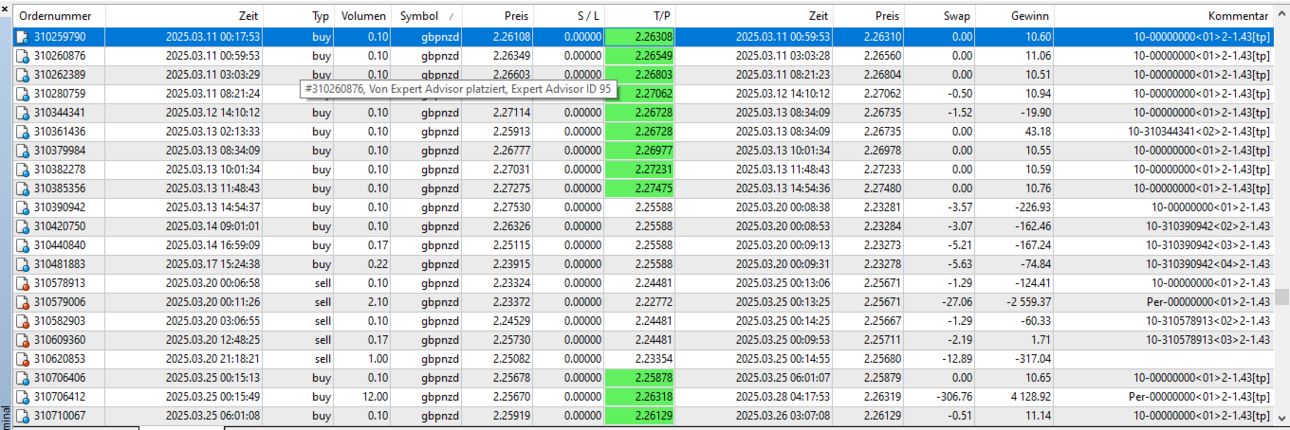The height and width of the screenshot is (430, 1290).
Task: Click the open price 2.23915
Action: 511,265
